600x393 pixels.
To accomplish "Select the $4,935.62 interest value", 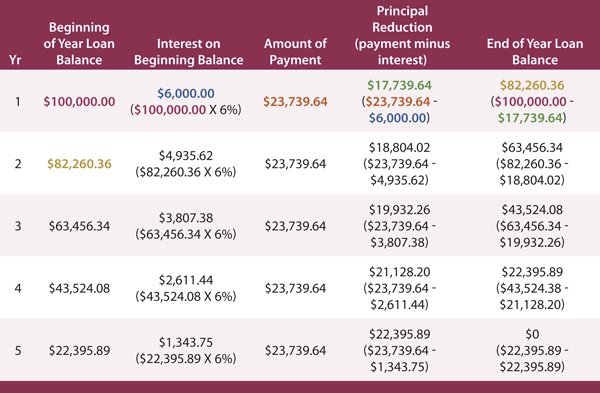I will pyautogui.click(x=186, y=156).
